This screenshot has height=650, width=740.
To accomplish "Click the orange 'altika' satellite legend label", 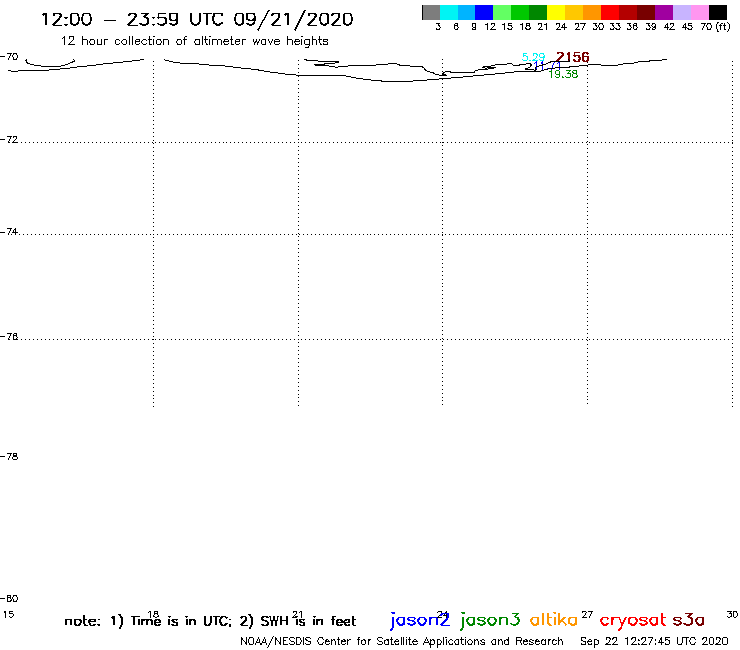I will click(554, 620).
